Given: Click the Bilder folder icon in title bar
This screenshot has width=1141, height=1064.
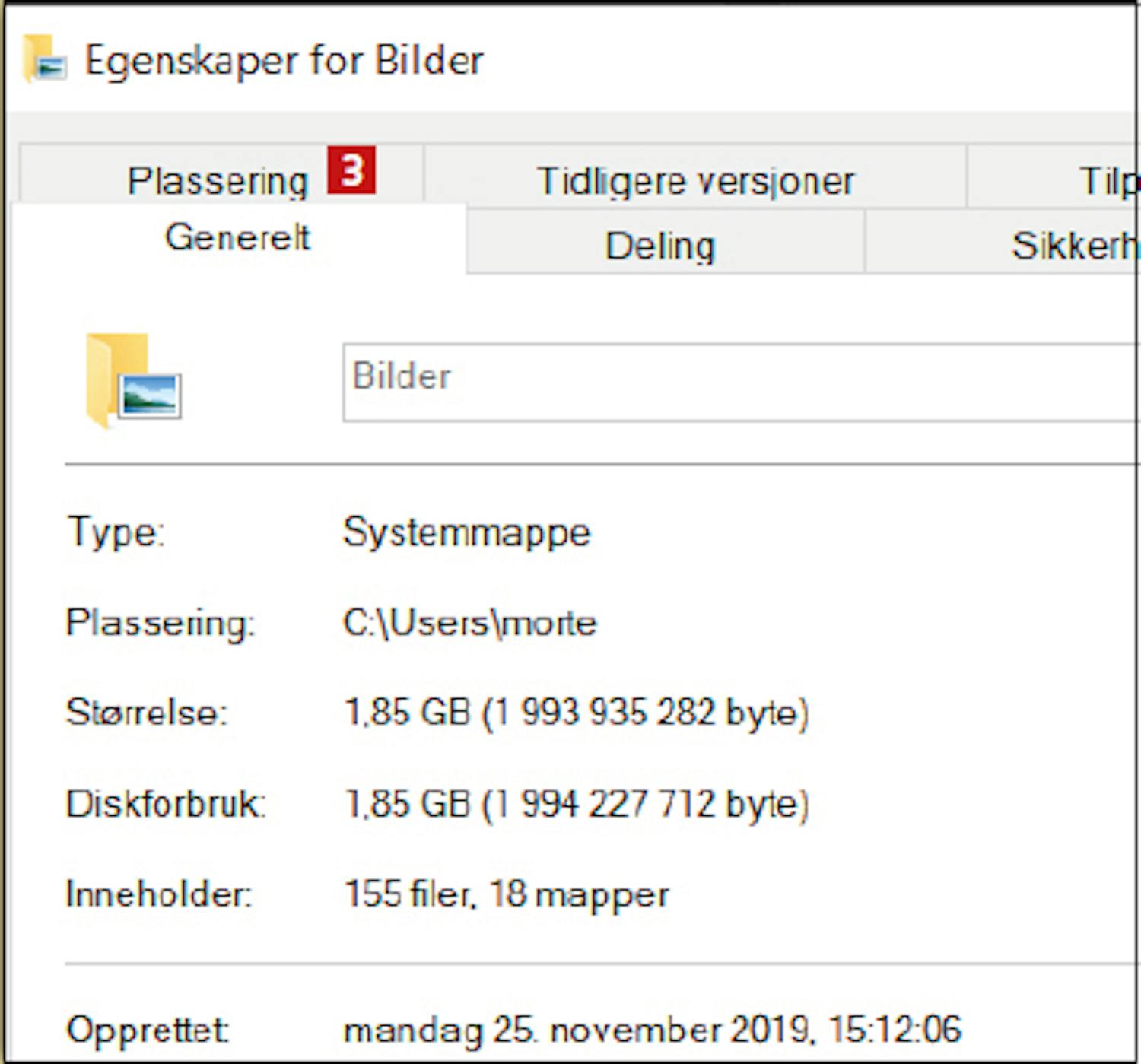Looking at the screenshot, I should [44, 60].
